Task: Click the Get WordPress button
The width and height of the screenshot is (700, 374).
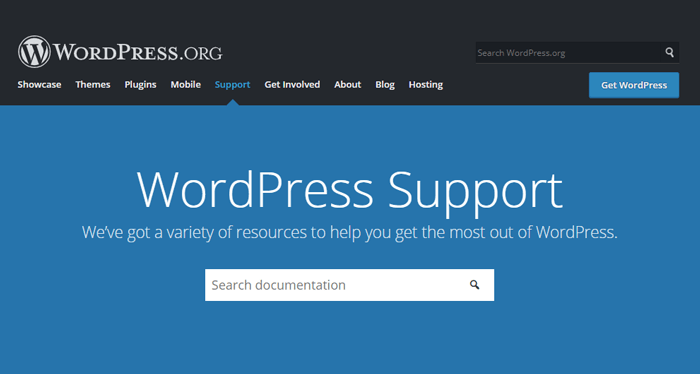Action: pyautogui.click(x=634, y=85)
